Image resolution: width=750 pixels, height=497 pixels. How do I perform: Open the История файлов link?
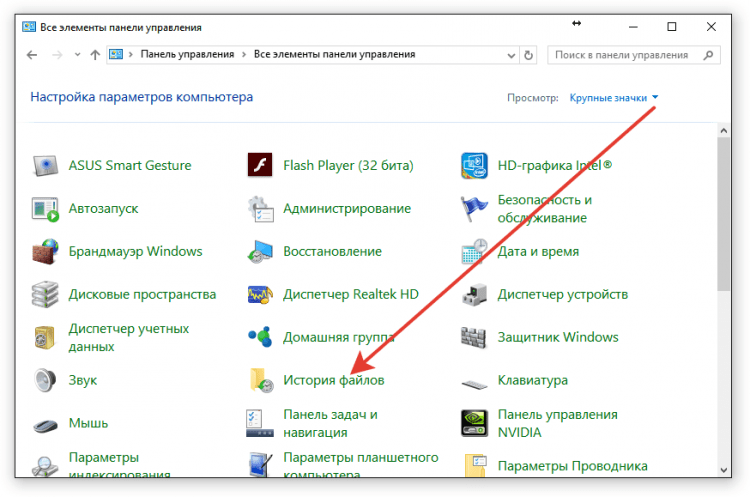pos(334,380)
